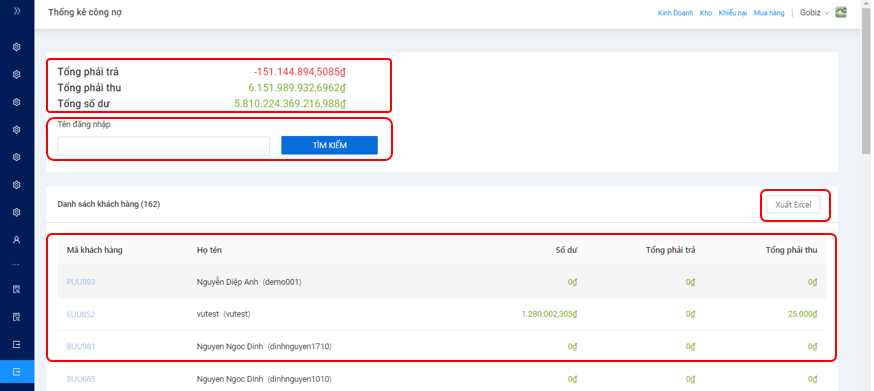Click the Họ tên column header
Screen dimensions: 874x391
point(209,250)
